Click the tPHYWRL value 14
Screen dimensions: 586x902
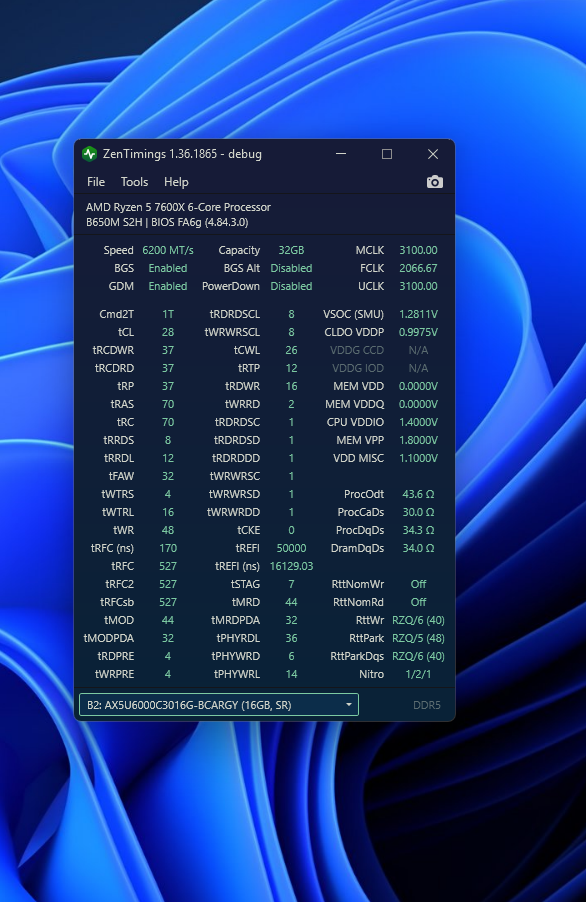pyautogui.click(x=292, y=674)
